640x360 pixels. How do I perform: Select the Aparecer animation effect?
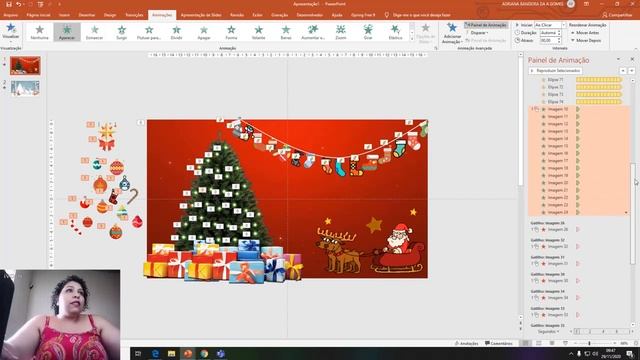pyautogui.click(x=67, y=32)
